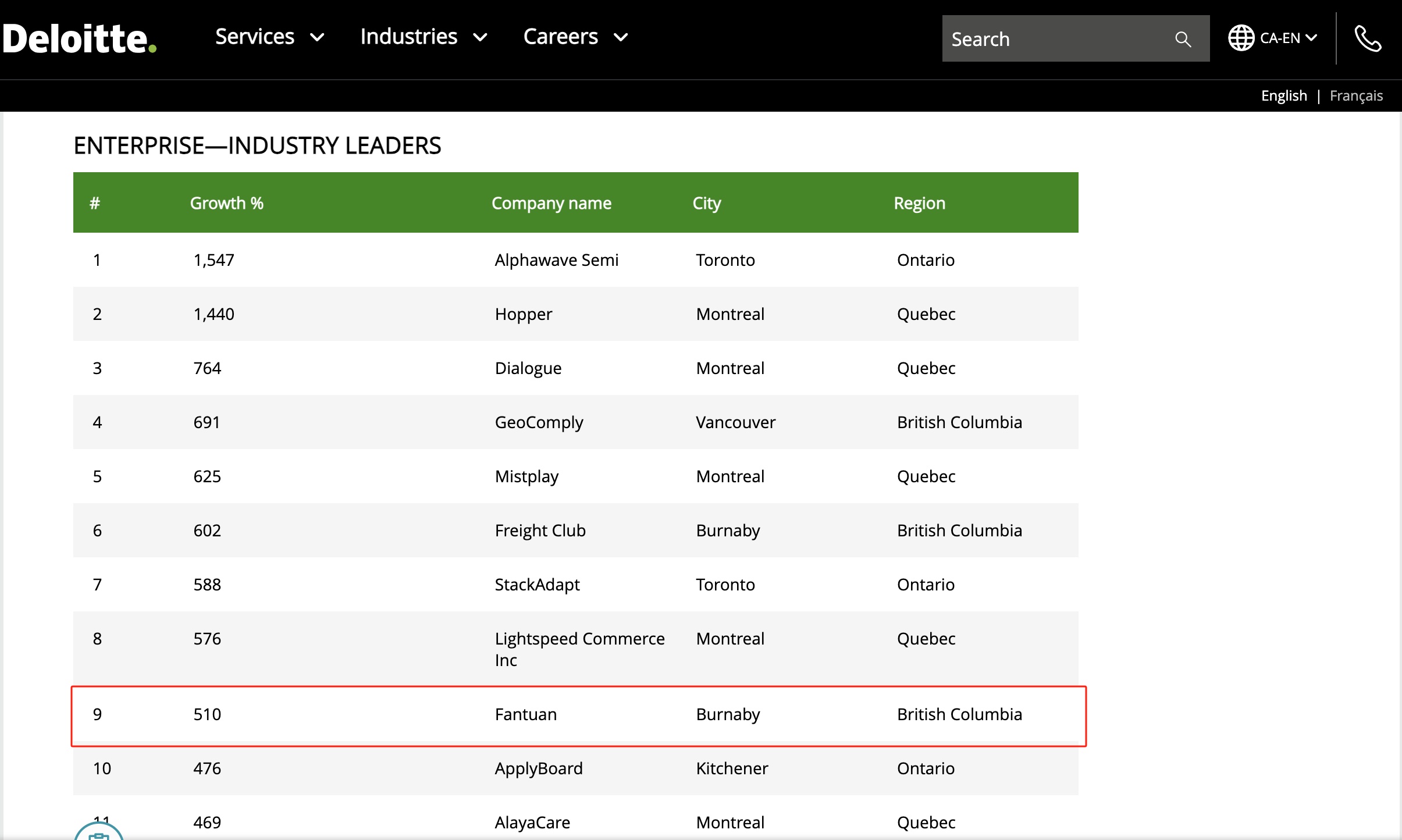
Task: Click Toronto in the StackAdapt row
Action: tap(725, 585)
